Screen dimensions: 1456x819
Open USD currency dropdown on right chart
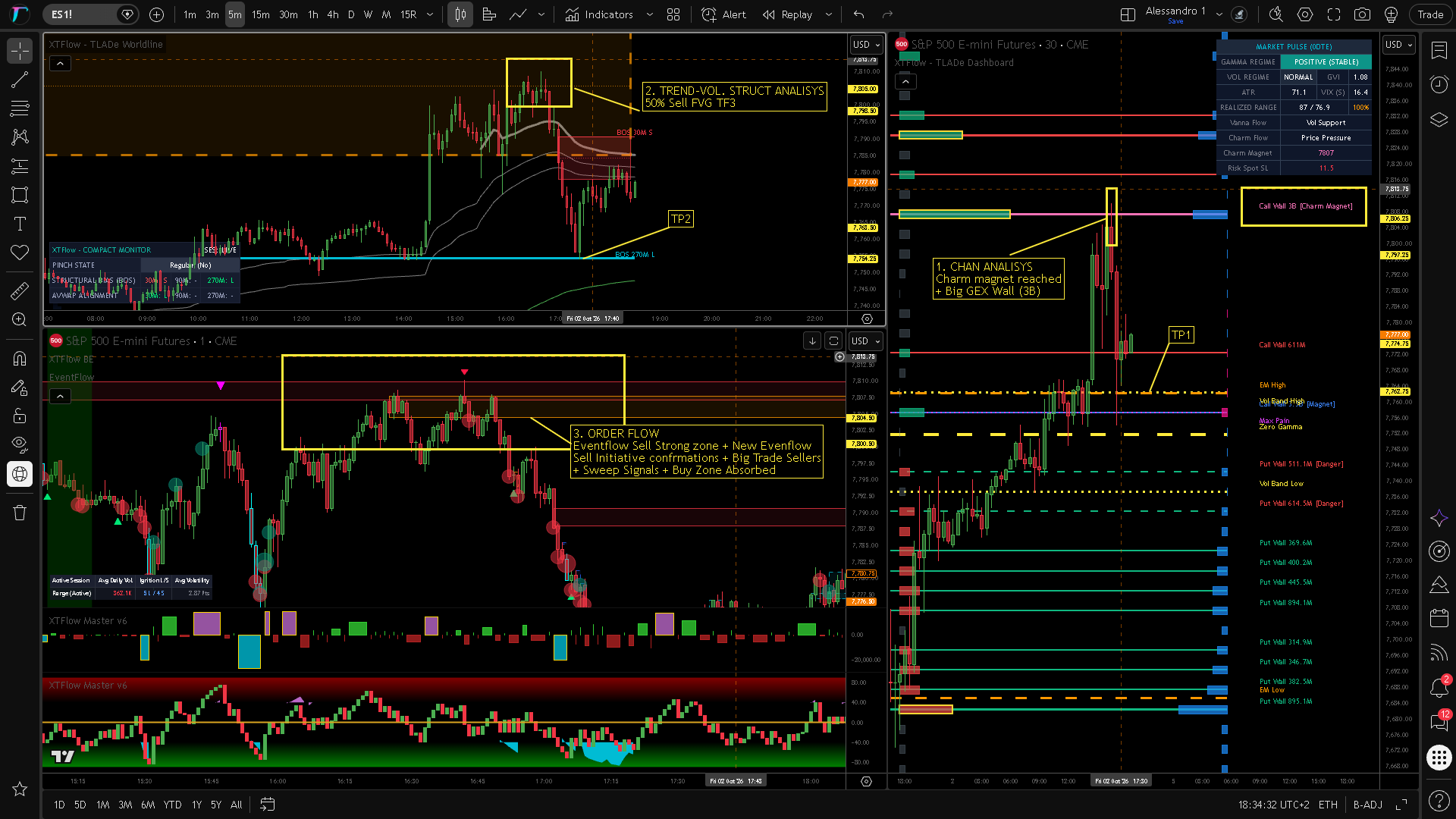click(1399, 45)
